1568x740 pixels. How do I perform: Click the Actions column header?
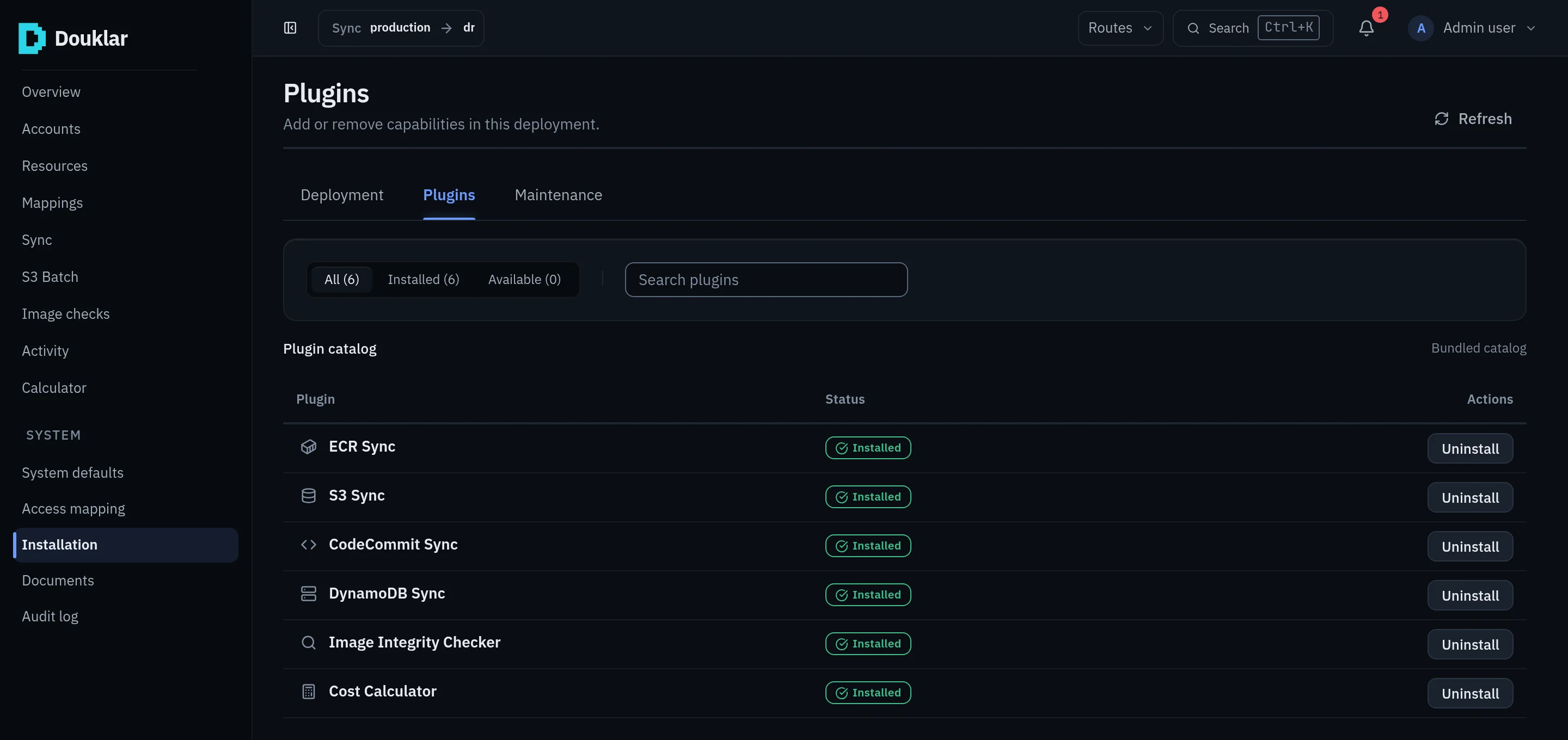pos(1490,399)
